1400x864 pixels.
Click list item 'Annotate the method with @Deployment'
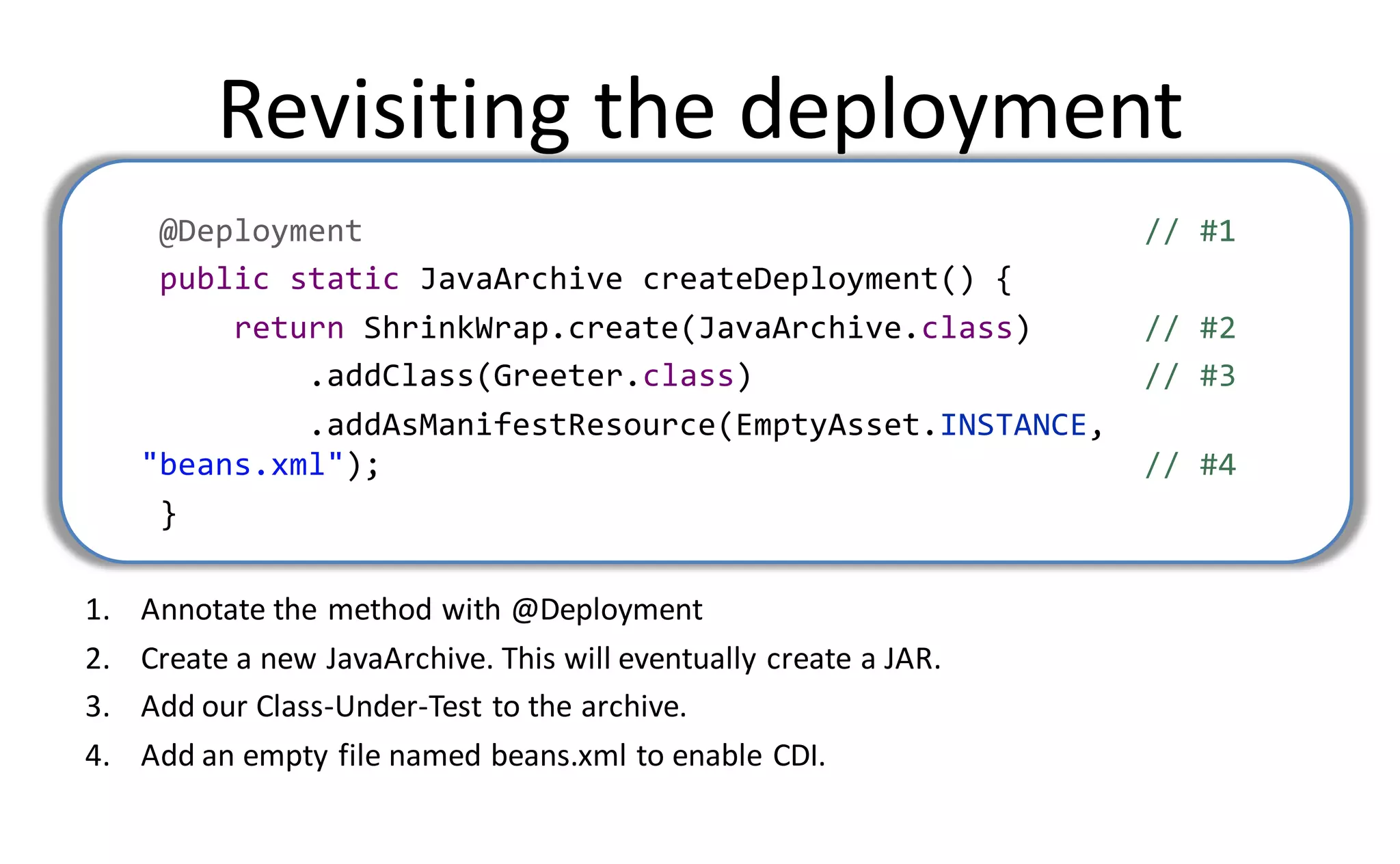click(421, 609)
